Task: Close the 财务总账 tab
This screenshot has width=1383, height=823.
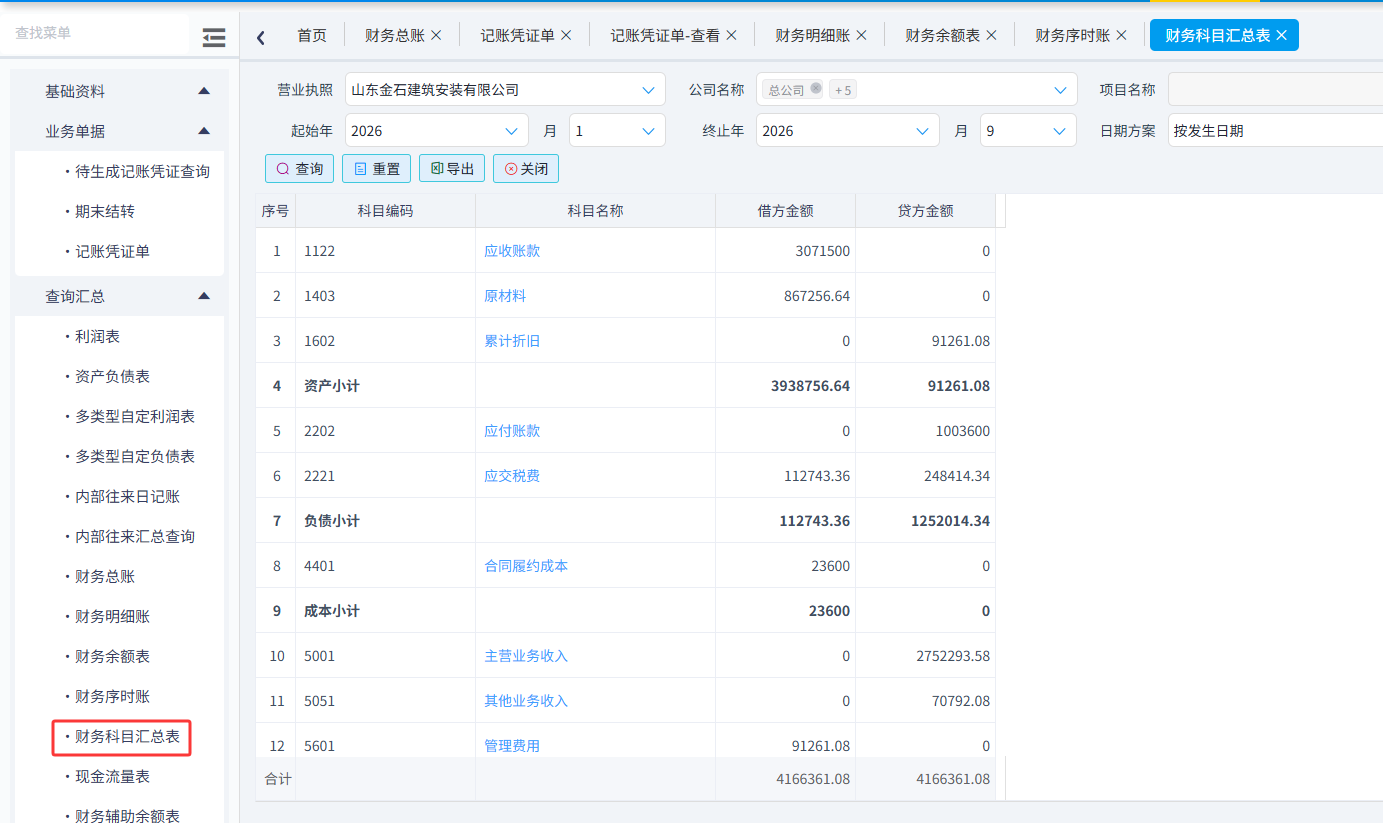Action: point(436,35)
